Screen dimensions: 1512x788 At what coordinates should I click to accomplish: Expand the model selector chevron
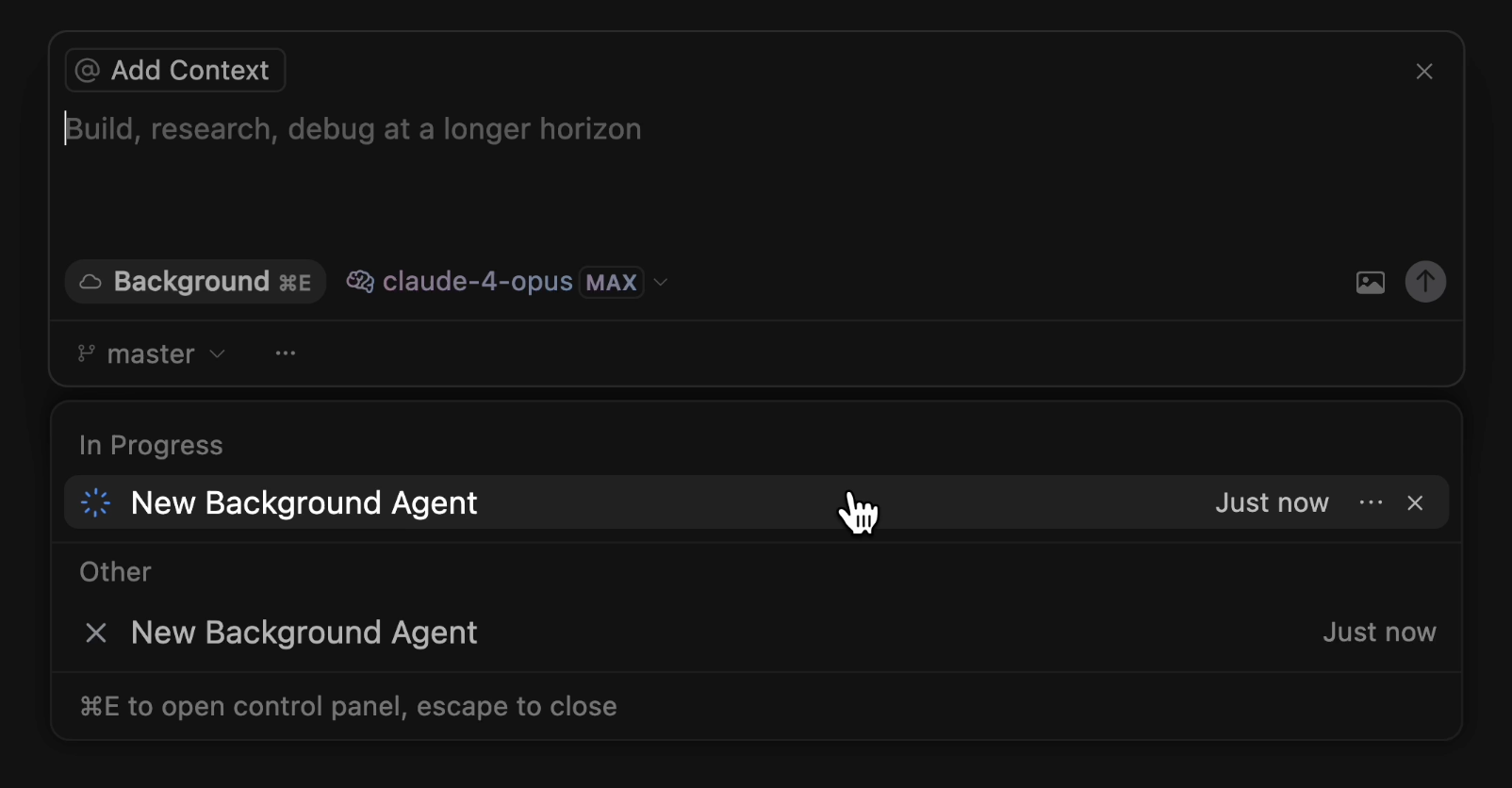click(662, 282)
